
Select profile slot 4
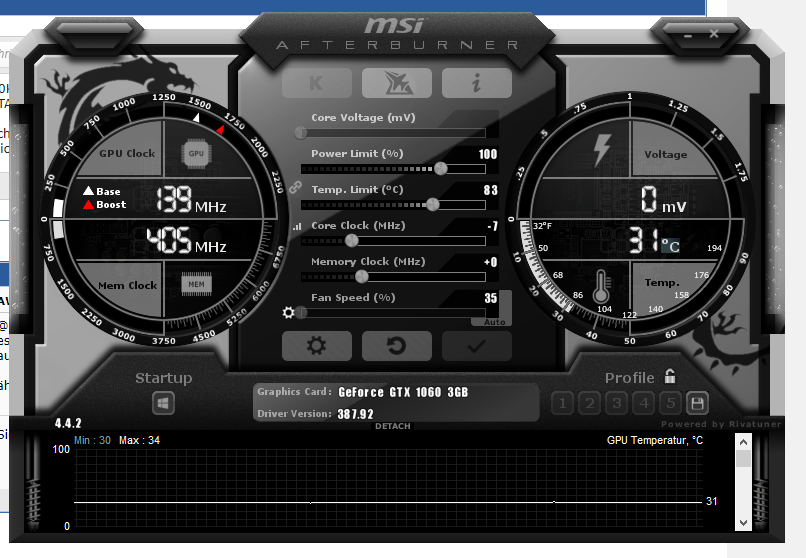(644, 403)
